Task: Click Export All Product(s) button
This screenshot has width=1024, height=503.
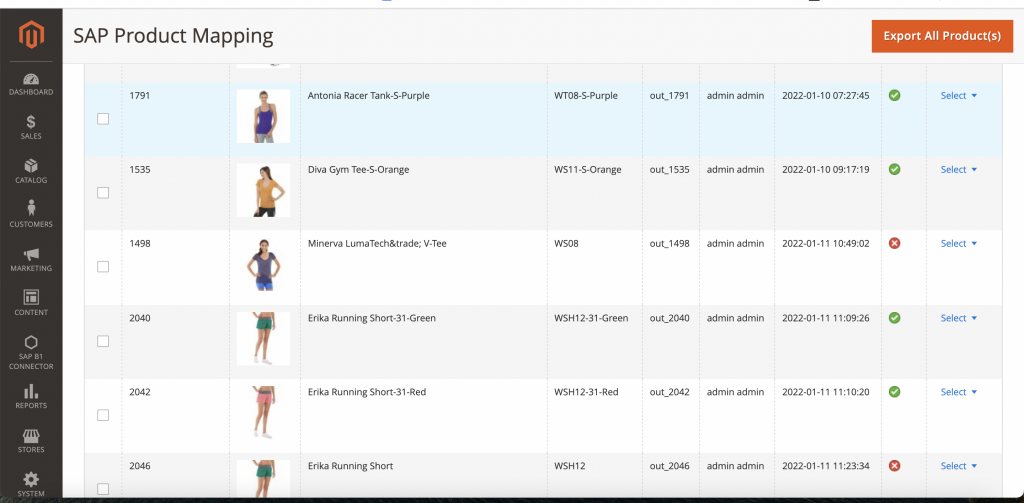Action: click(942, 36)
